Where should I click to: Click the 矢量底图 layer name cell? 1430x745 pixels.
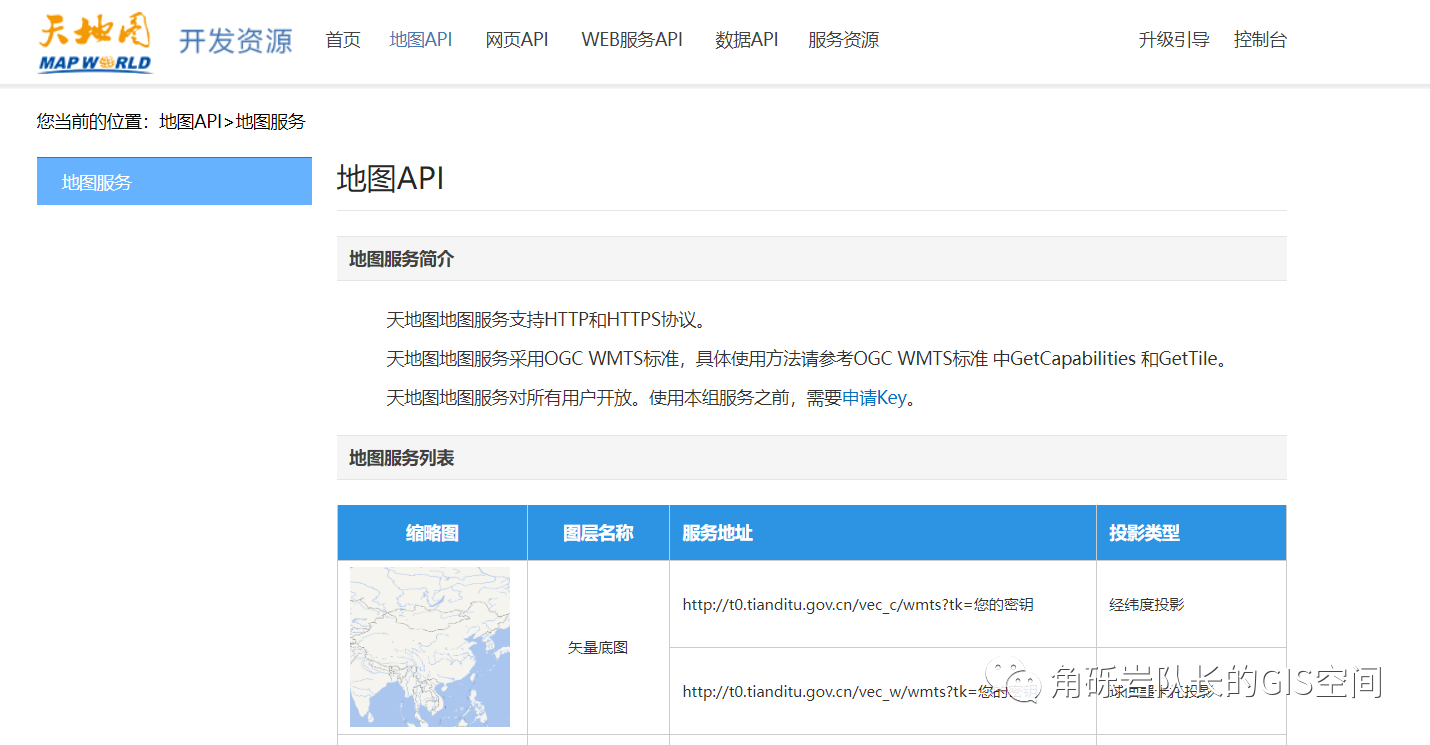pos(598,647)
